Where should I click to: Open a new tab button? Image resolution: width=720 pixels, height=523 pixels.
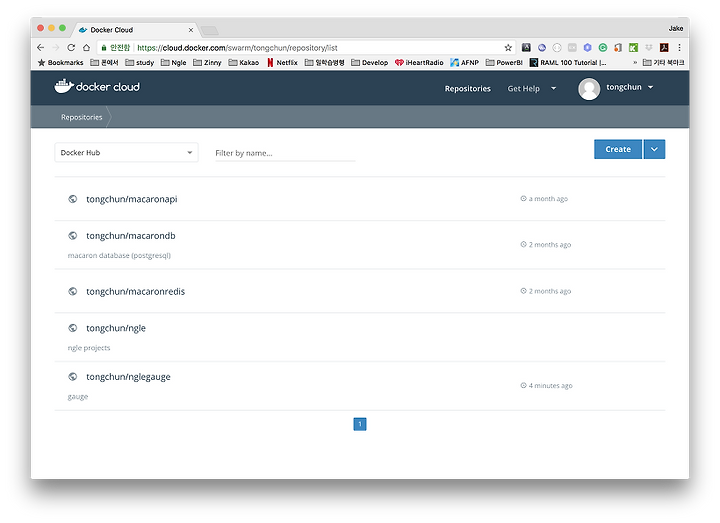point(210,31)
